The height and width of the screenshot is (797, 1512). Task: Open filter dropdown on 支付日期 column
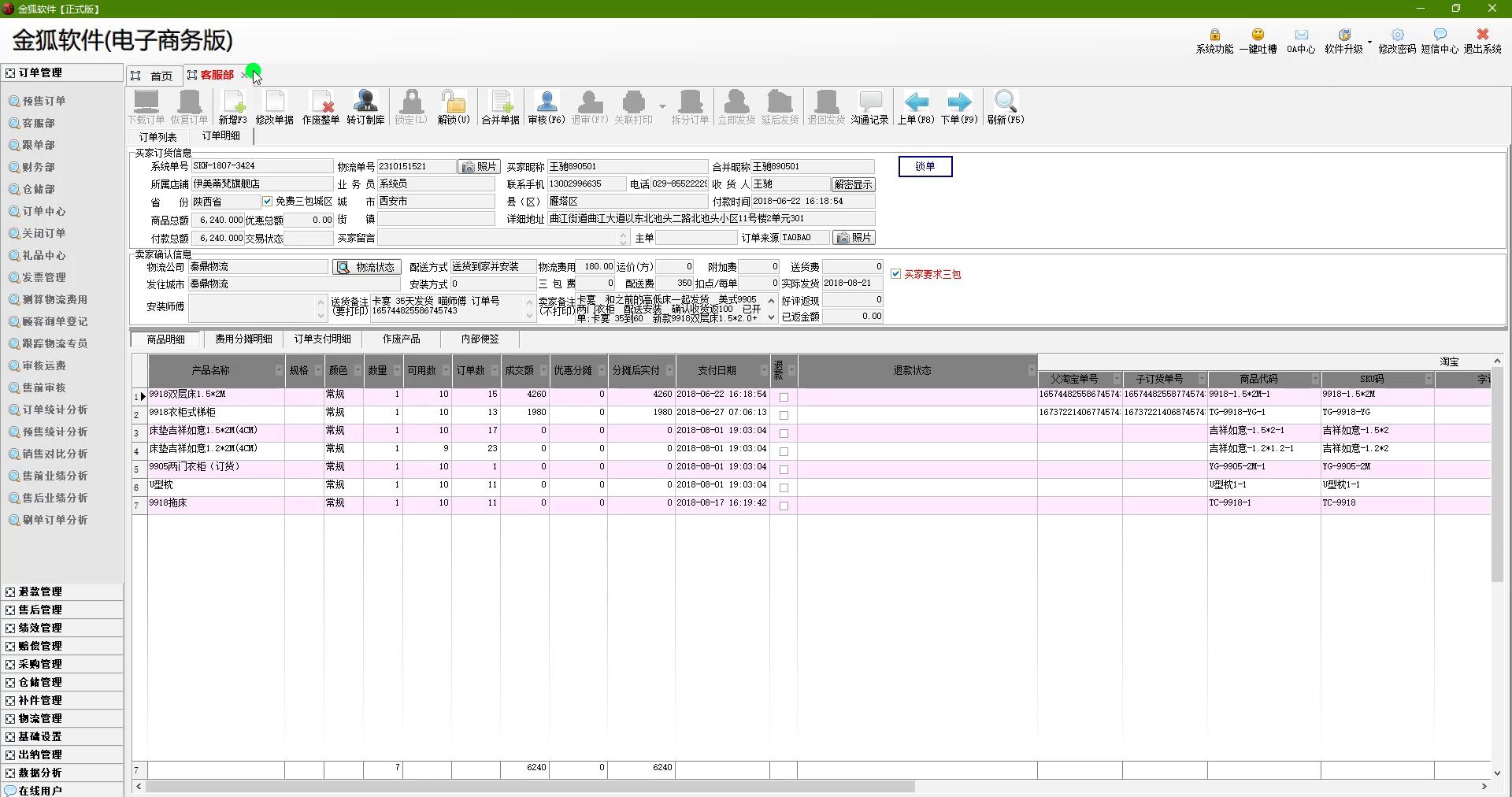click(x=764, y=370)
